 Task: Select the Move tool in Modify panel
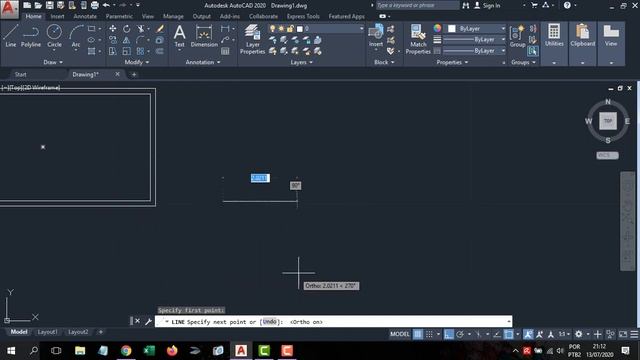(113, 29)
